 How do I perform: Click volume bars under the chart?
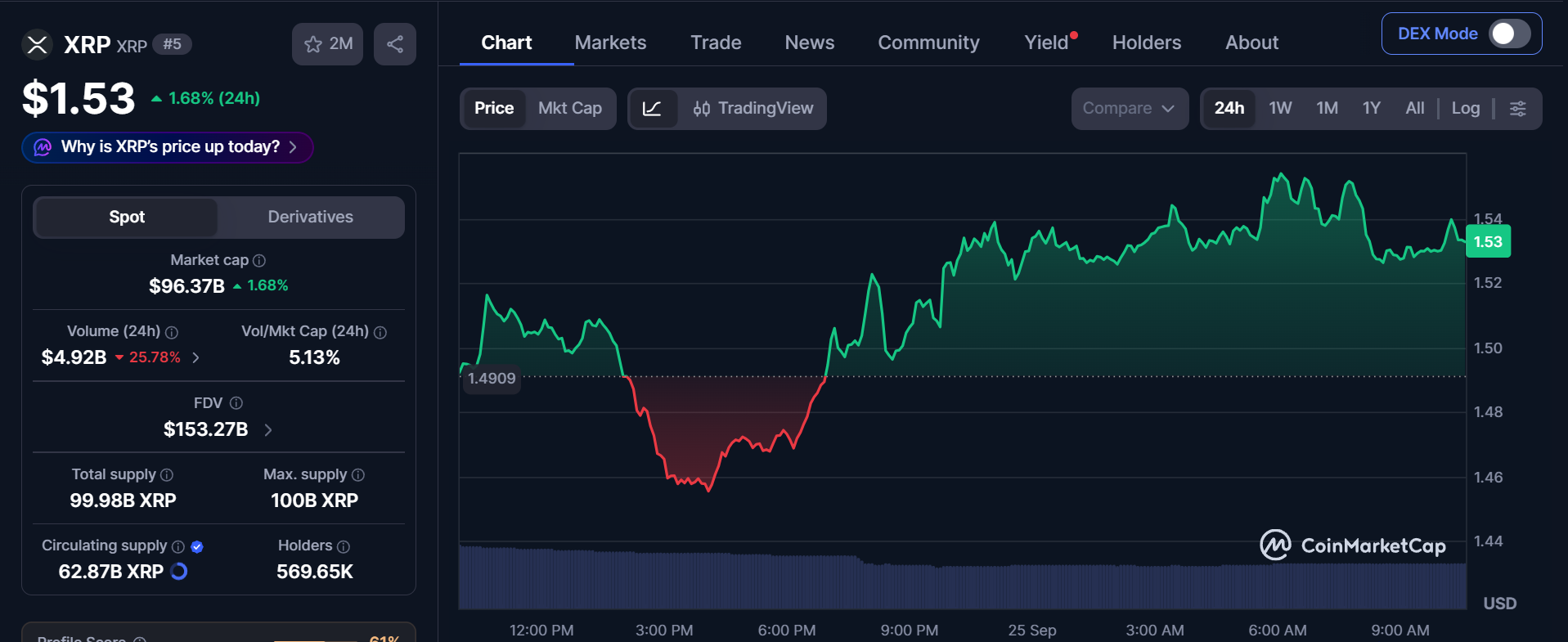[962, 579]
